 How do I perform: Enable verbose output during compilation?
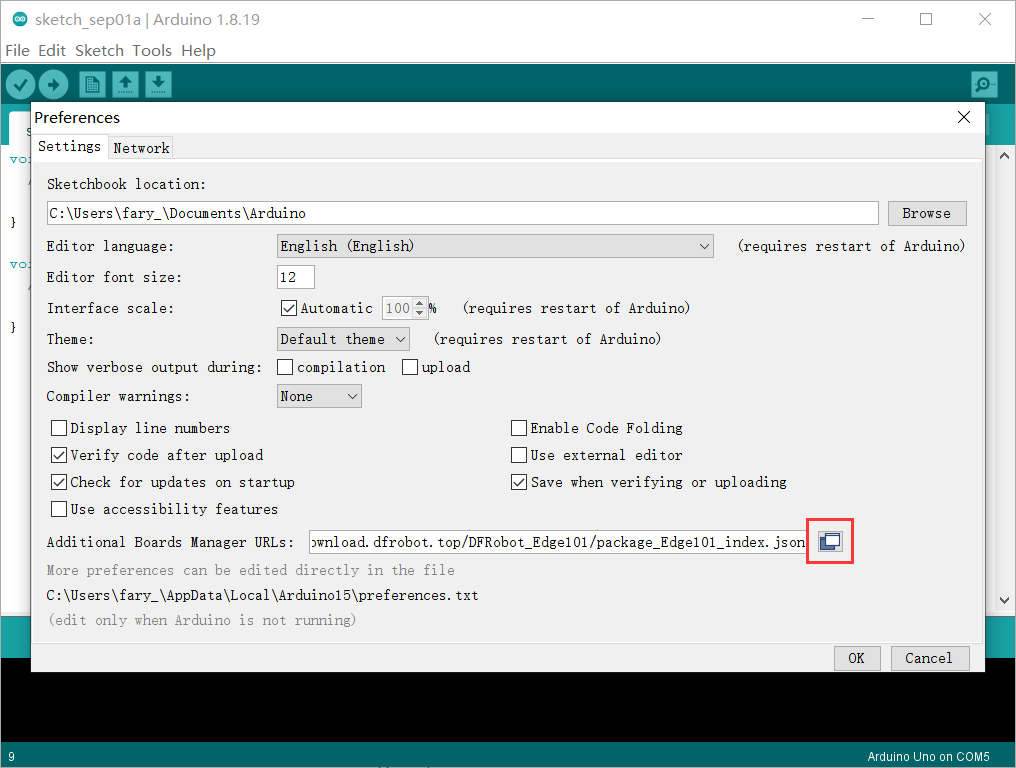point(285,367)
